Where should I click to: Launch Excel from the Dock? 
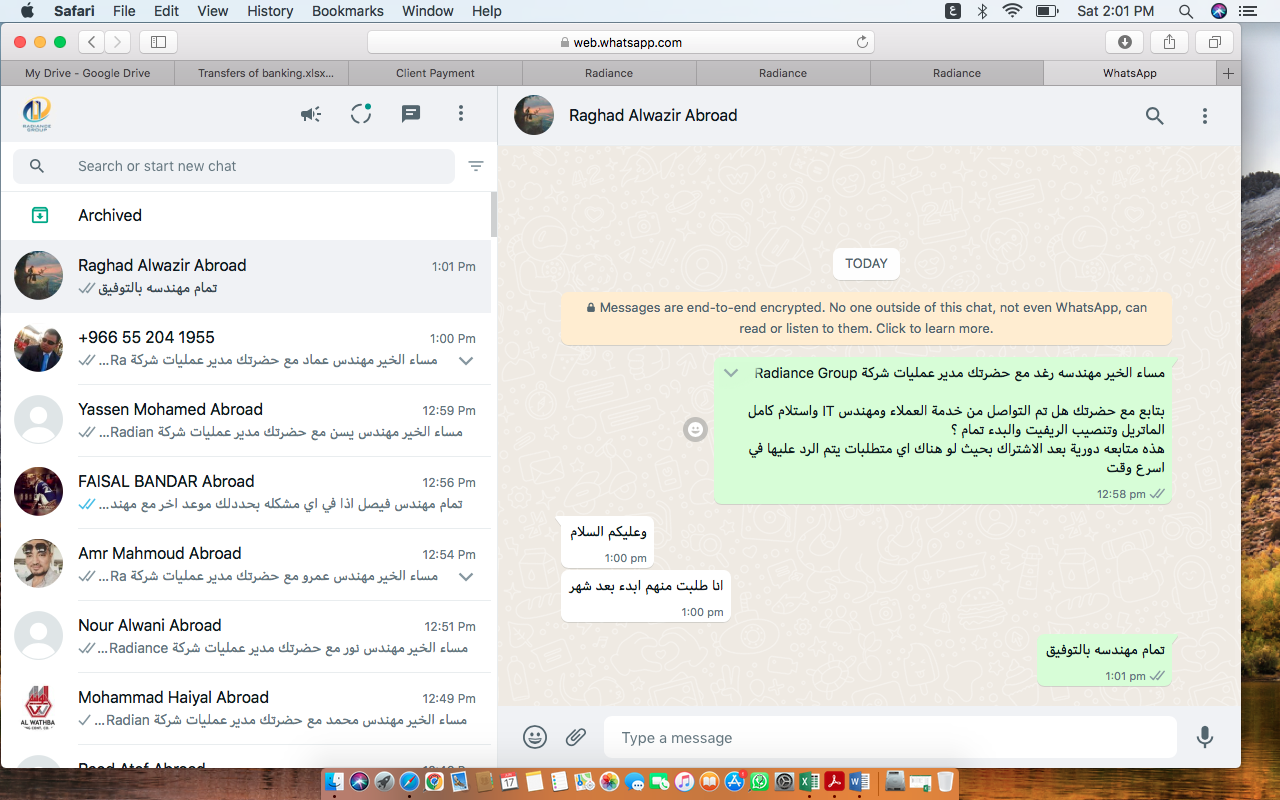point(810,781)
